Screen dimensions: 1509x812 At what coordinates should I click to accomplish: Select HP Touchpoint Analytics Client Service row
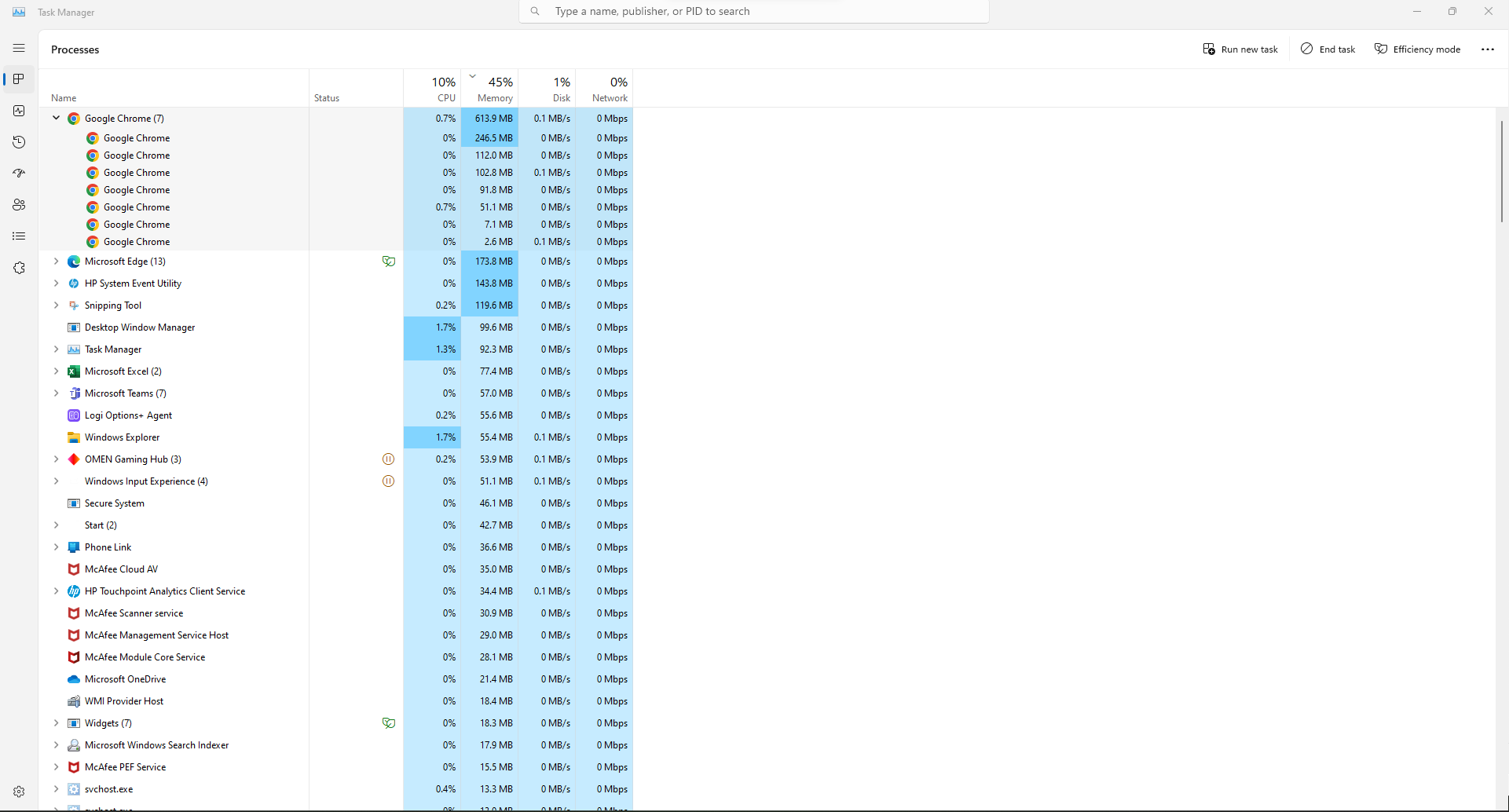(x=336, y=591)
